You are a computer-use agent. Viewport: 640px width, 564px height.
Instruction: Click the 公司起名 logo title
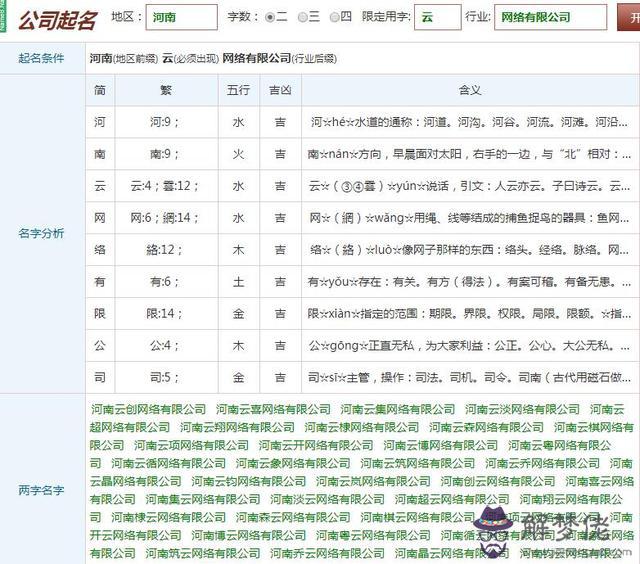coord(58,20)
